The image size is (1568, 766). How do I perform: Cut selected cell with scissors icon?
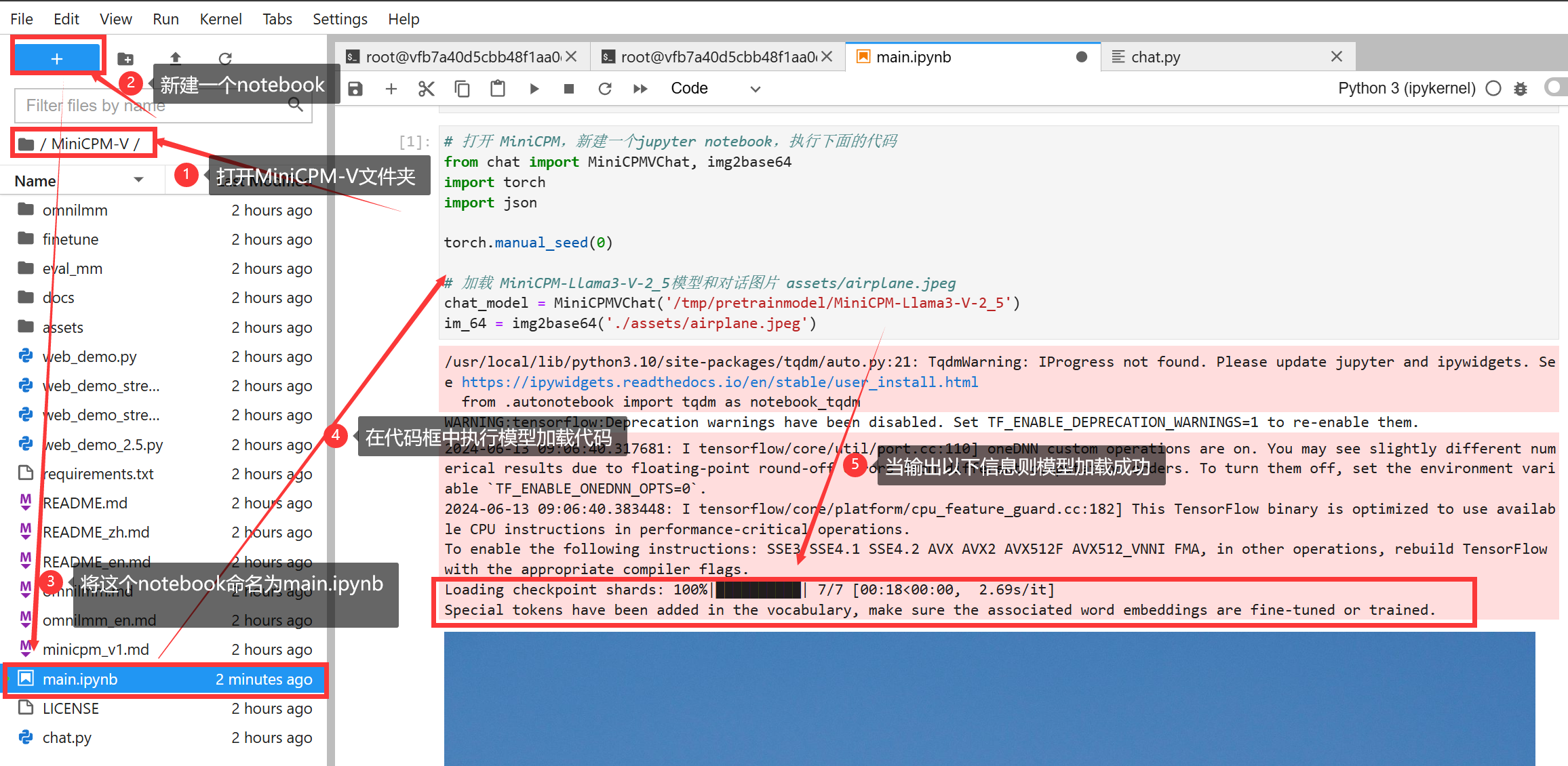pos(427,89)
